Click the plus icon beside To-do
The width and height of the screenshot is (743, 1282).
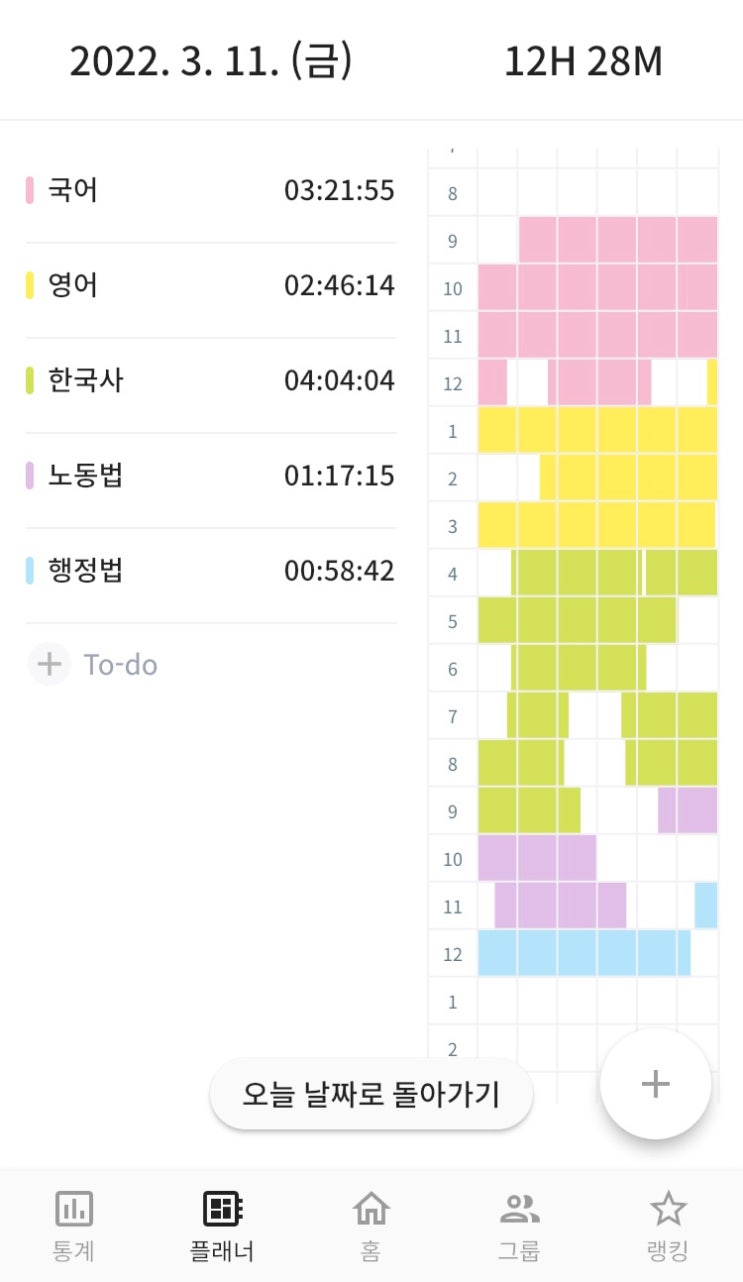tap(49, 665)
